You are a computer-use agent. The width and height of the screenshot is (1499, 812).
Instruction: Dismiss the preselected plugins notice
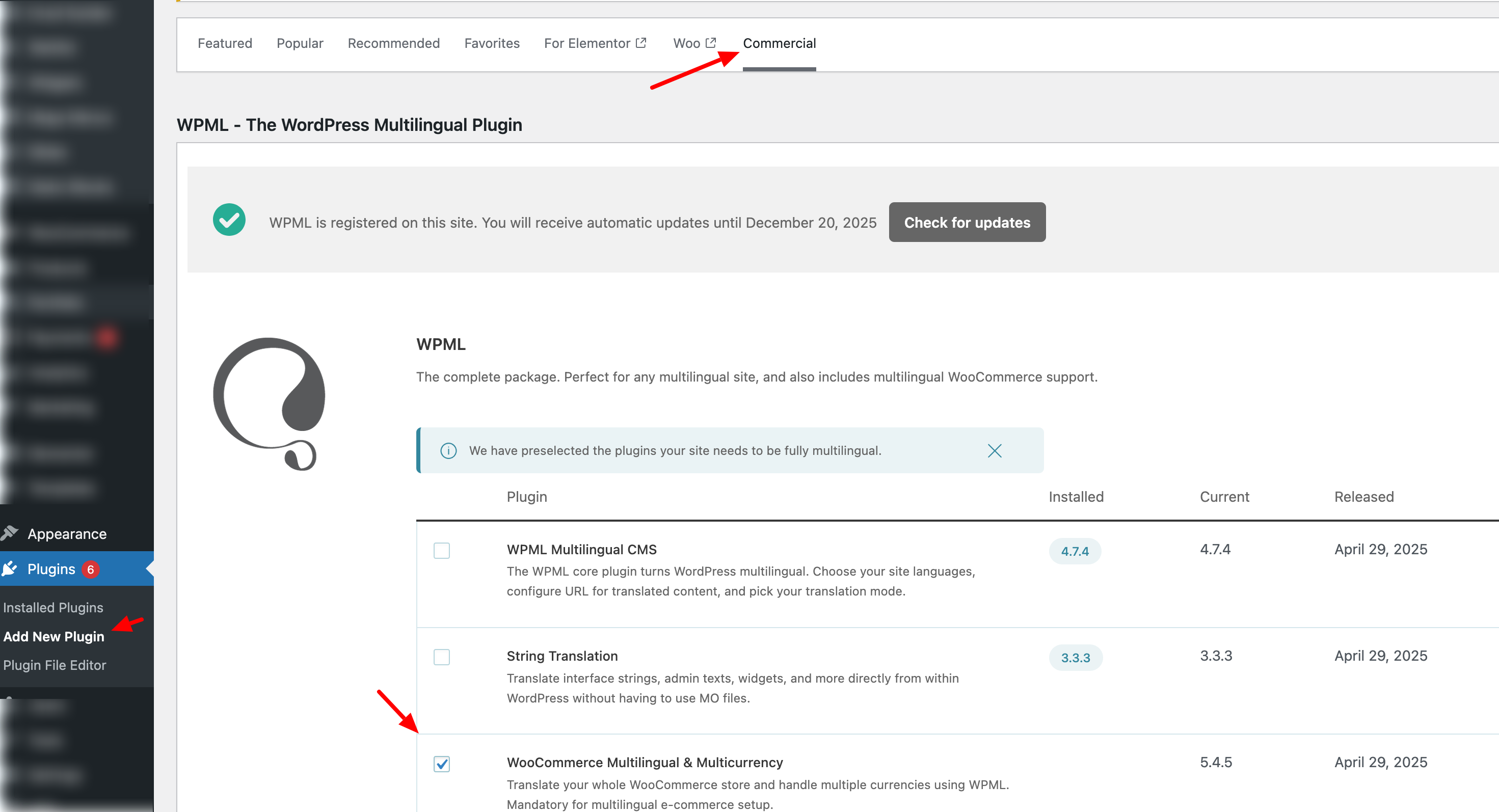[x=995, y=451]
